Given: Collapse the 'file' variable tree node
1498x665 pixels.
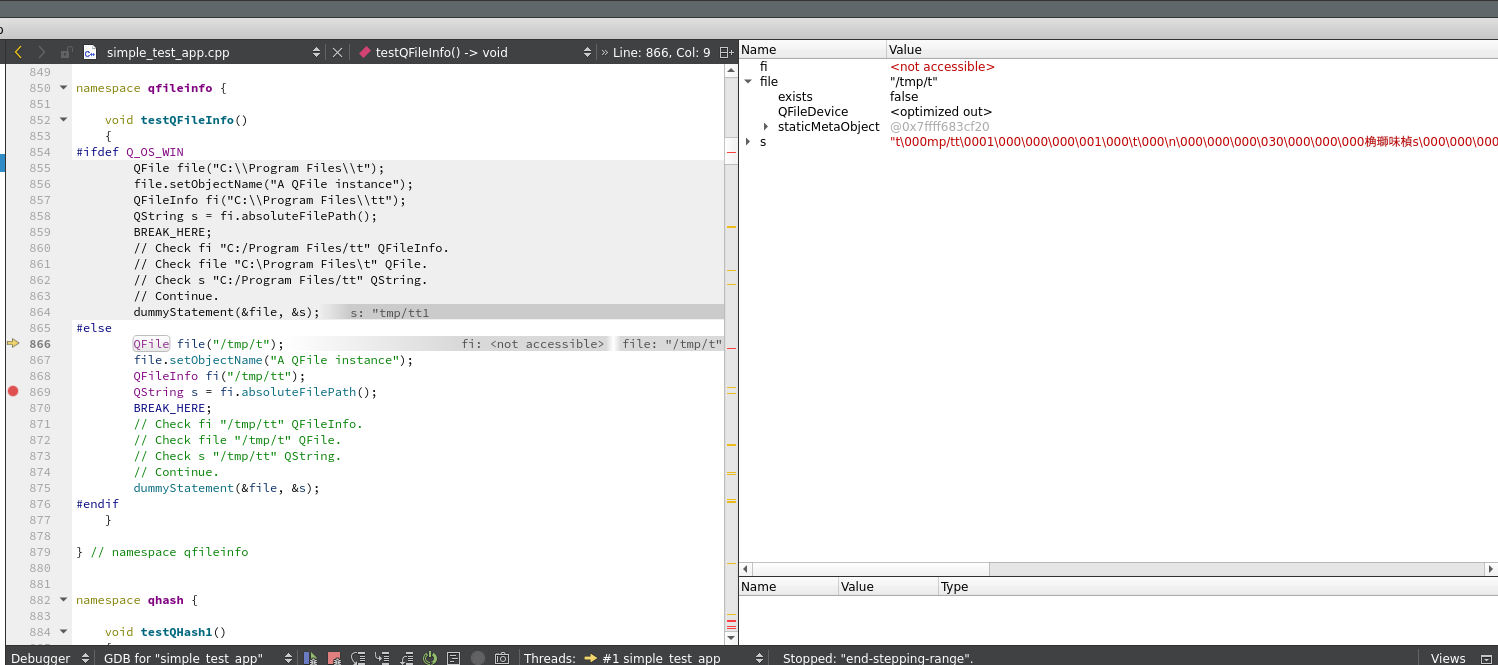Looking at the screenshot, I should pos(747,82).
